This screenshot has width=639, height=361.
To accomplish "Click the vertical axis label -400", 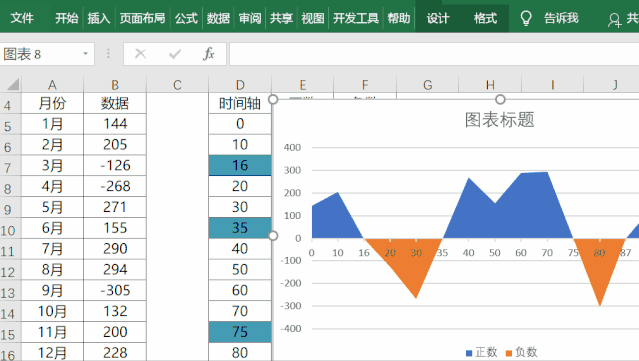I will [291, 328].
